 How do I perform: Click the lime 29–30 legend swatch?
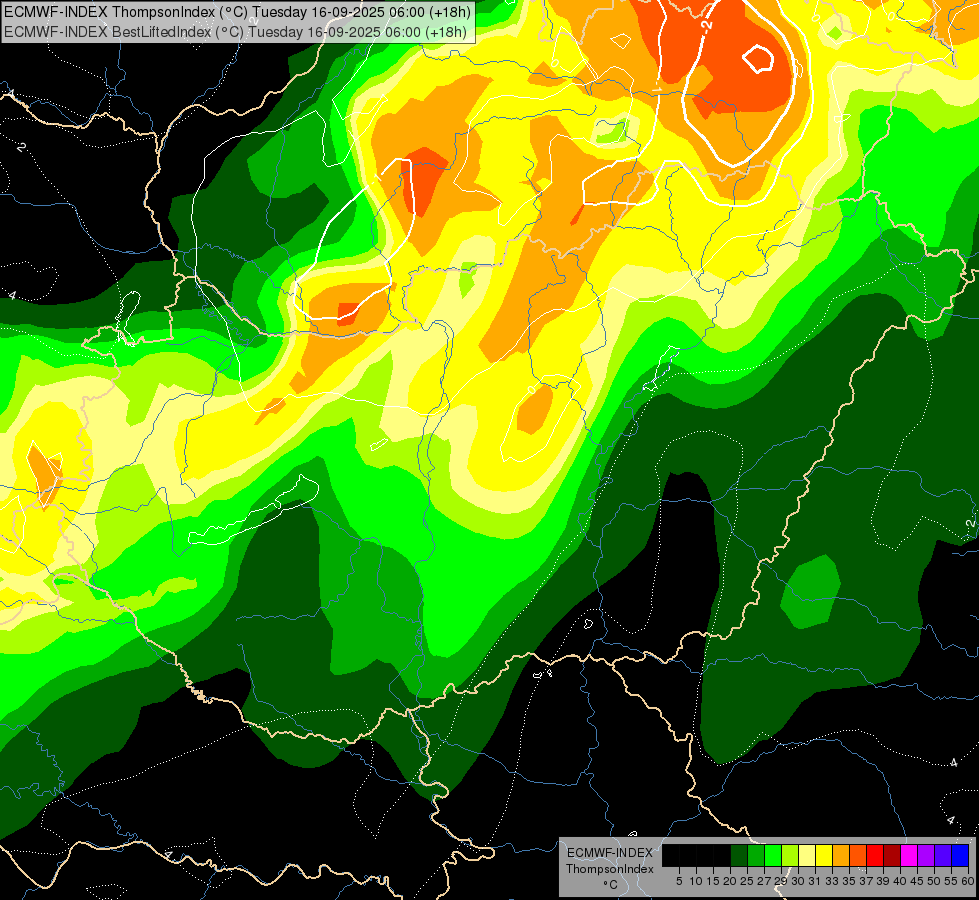(790, 855)
